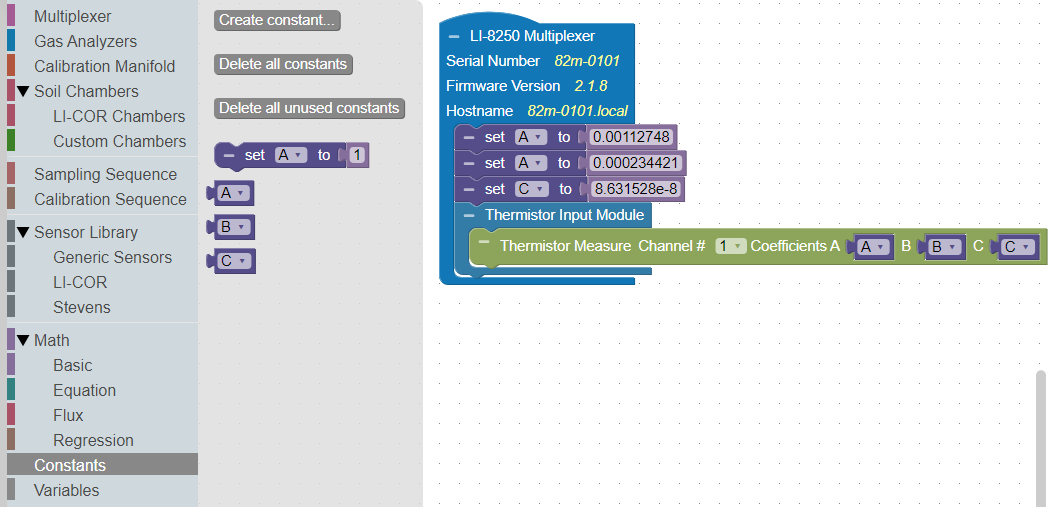This screenshot has width=1048, height=507.
Task: Click Delete all unused constants button
Action: (x=309, y=108)
